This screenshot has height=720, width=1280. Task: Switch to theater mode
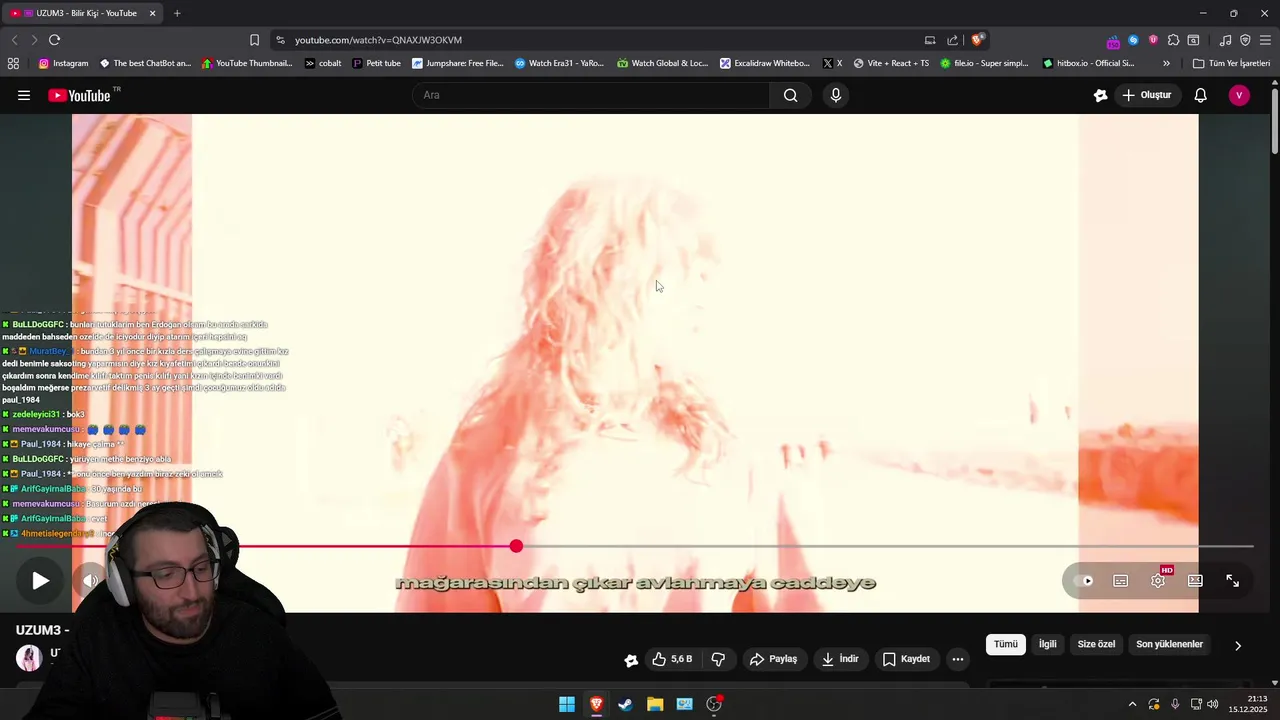pyautogui.click(x=1195, y=581)
